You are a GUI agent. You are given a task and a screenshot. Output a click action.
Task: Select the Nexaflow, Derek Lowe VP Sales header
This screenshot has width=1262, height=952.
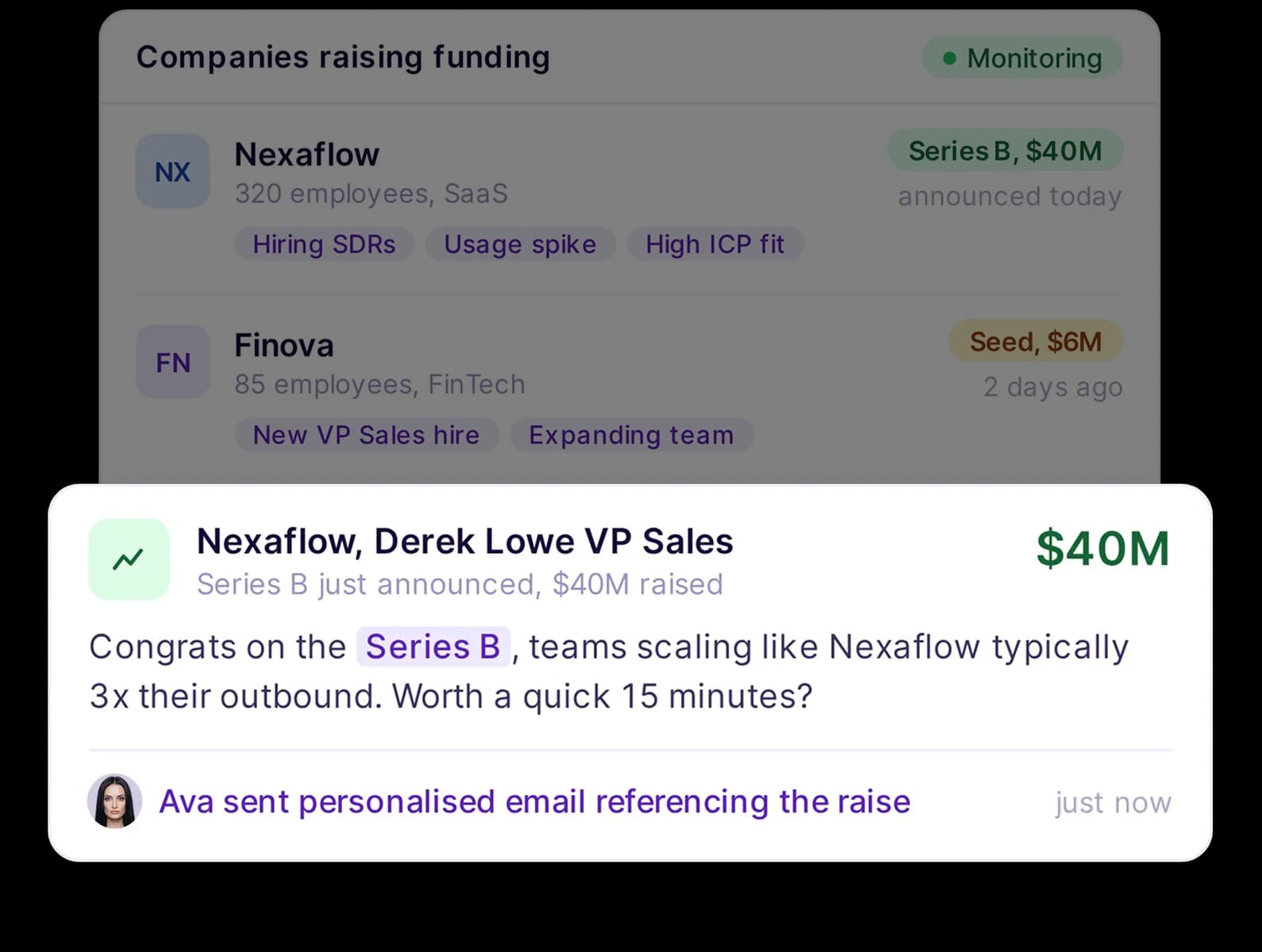click(464, 541)
